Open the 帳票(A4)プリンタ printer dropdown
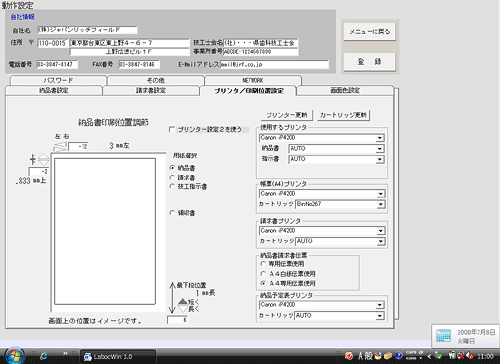Image resolution: width=500 pixels, height=364 pixels. pos(381,194)
